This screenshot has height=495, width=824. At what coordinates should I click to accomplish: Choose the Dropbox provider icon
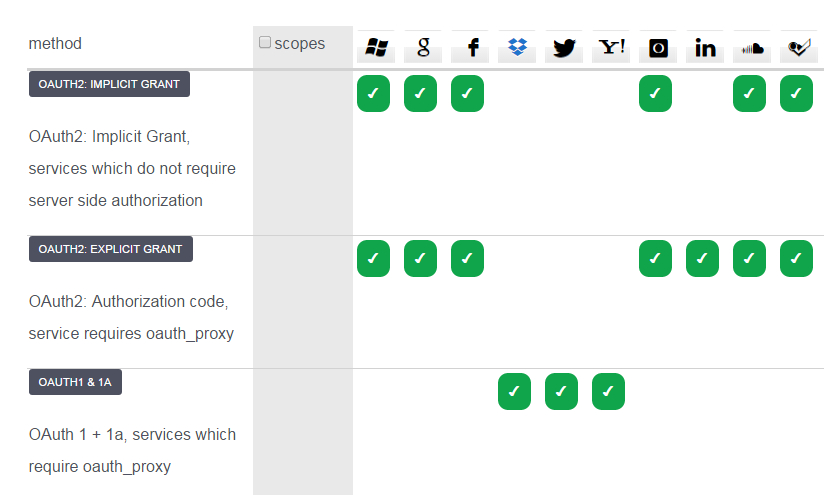click(517, 47)
